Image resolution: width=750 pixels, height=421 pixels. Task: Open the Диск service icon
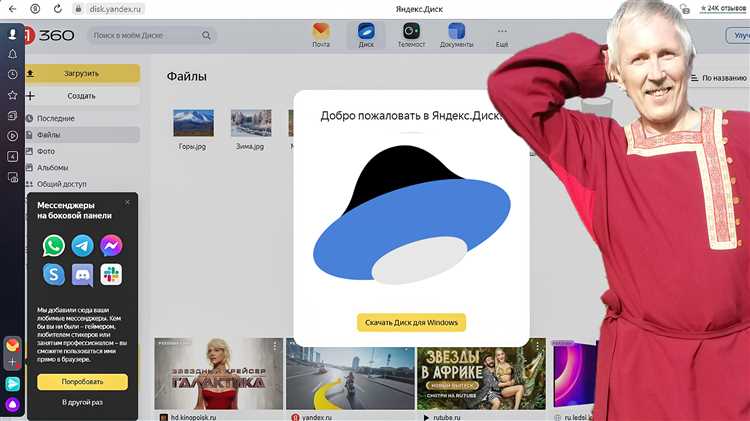(x=366, y=35)
